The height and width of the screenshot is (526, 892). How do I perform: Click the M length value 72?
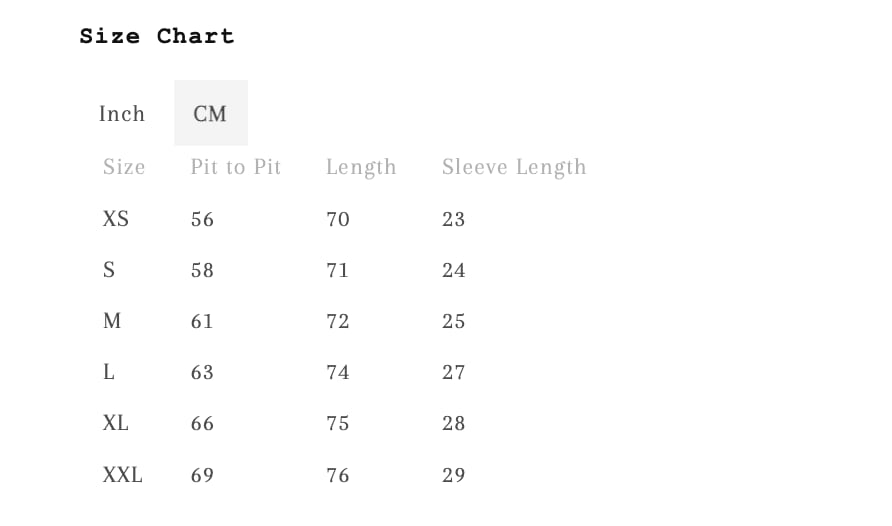point(337,321)
